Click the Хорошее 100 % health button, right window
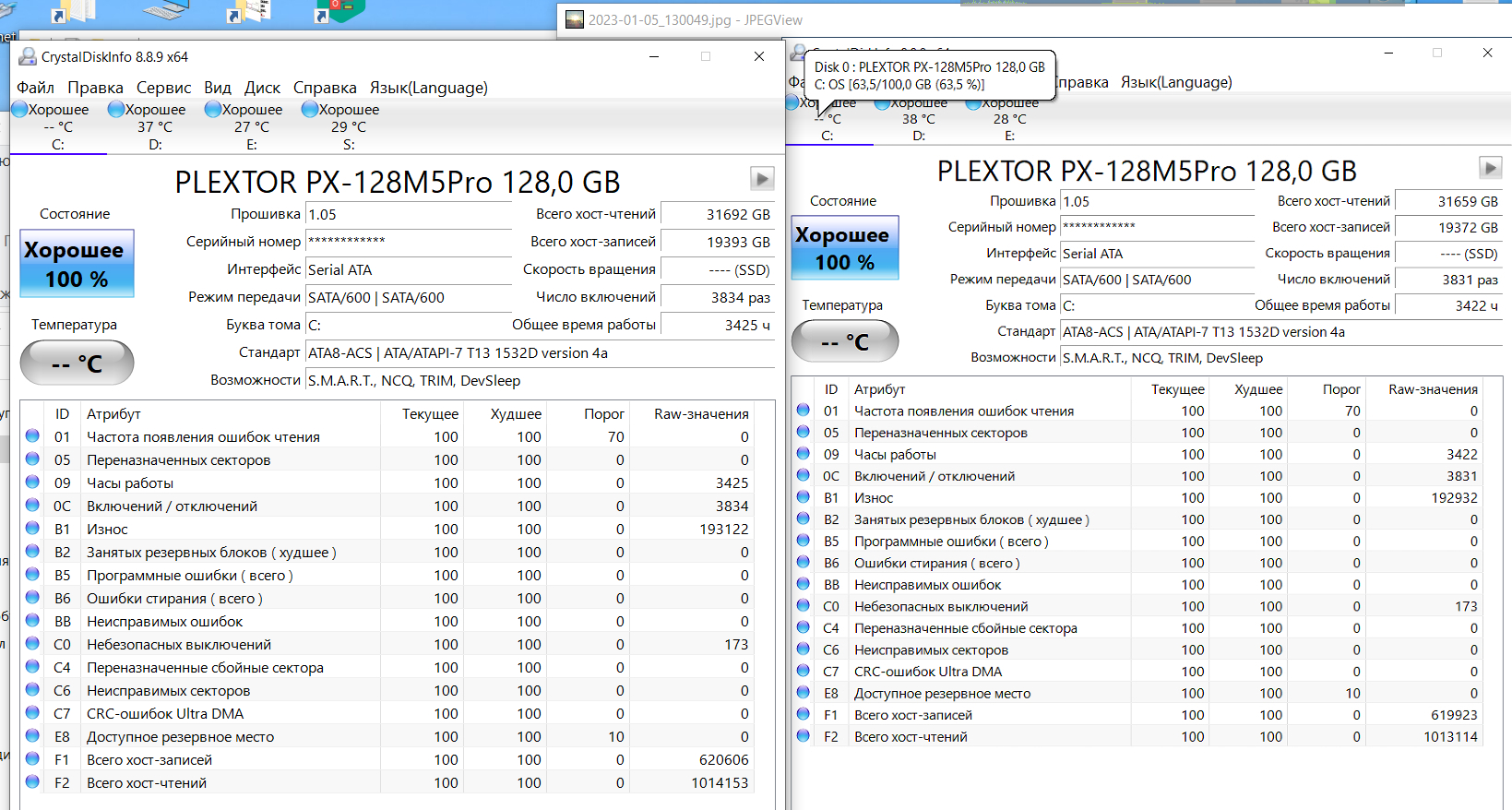This screenshot has height=810, width=1512. coord(845,248)
